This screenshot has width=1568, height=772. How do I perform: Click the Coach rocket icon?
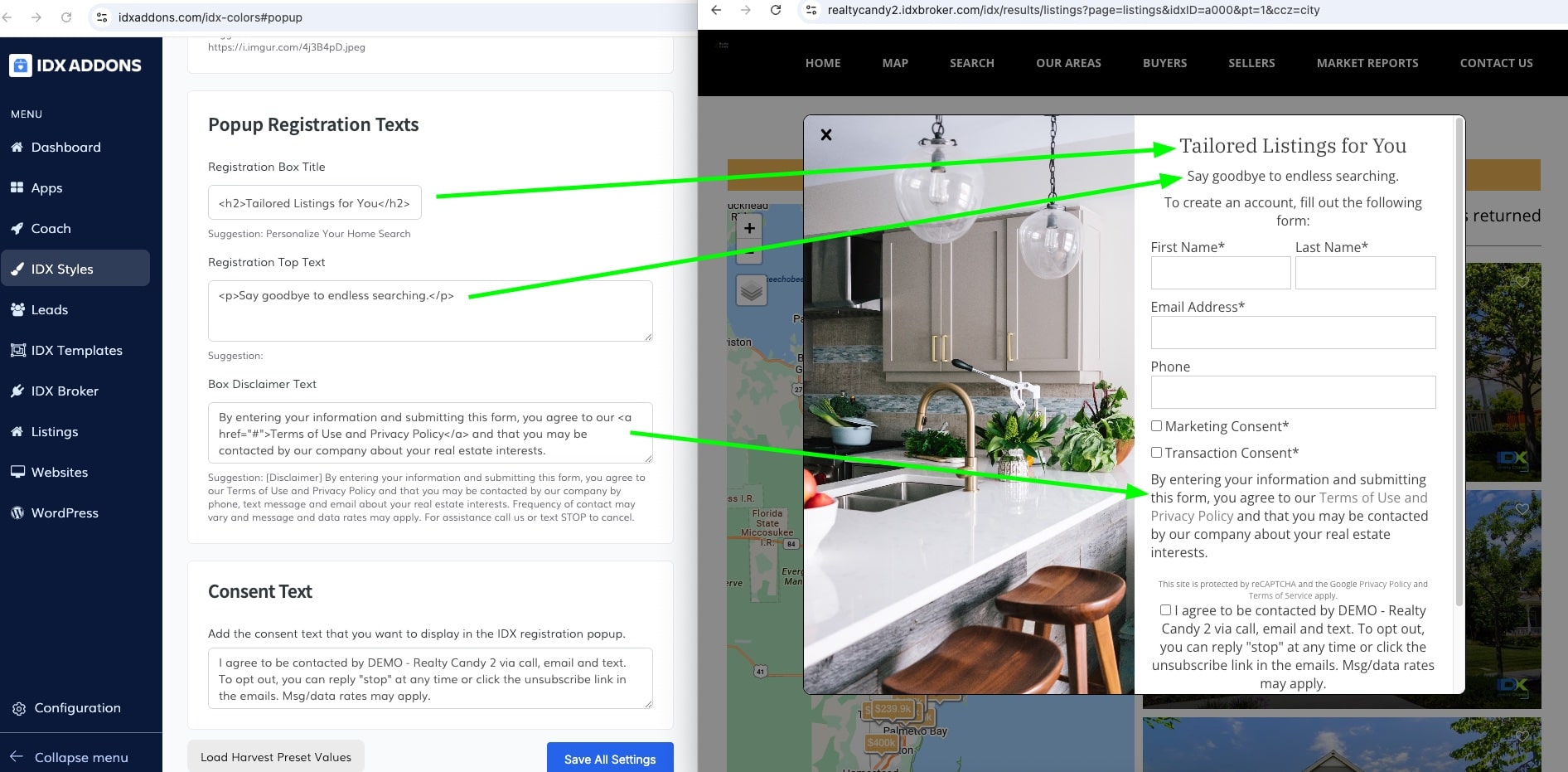pyautogui.click(x=17, y=228)
